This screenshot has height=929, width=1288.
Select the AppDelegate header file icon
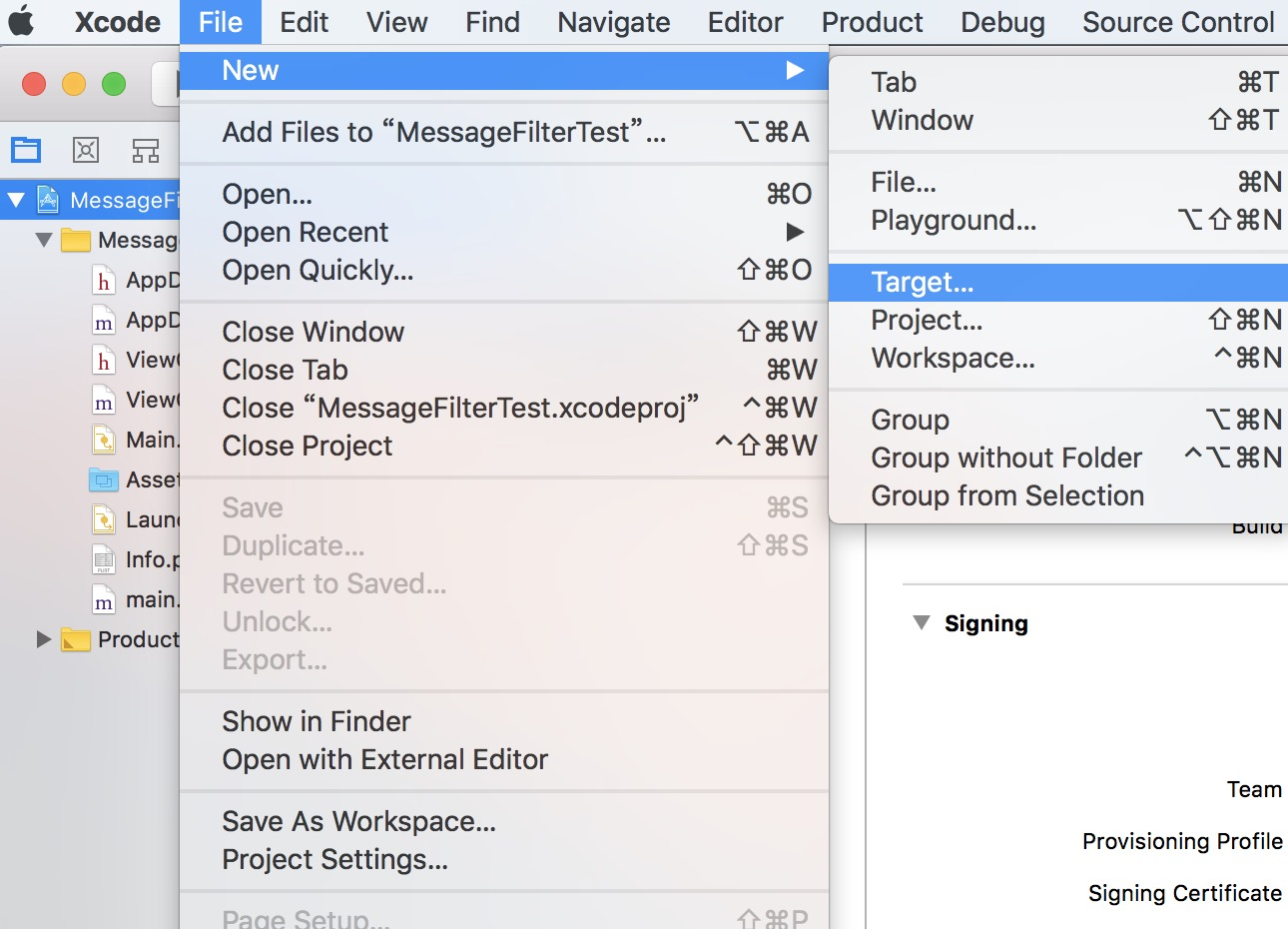click(103, 281)
